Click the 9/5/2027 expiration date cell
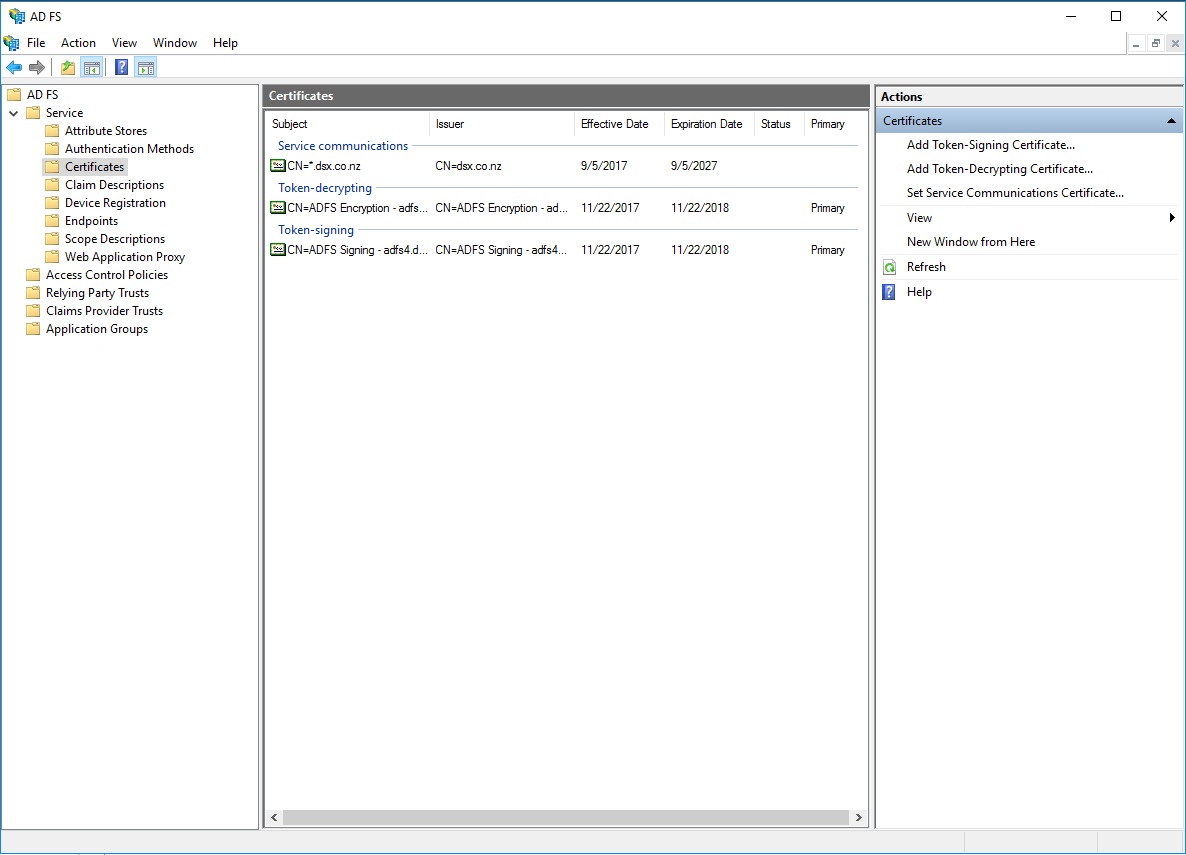Image resolution: width=1186 pixels, height=855 pixels. click(x=694, y=166)
